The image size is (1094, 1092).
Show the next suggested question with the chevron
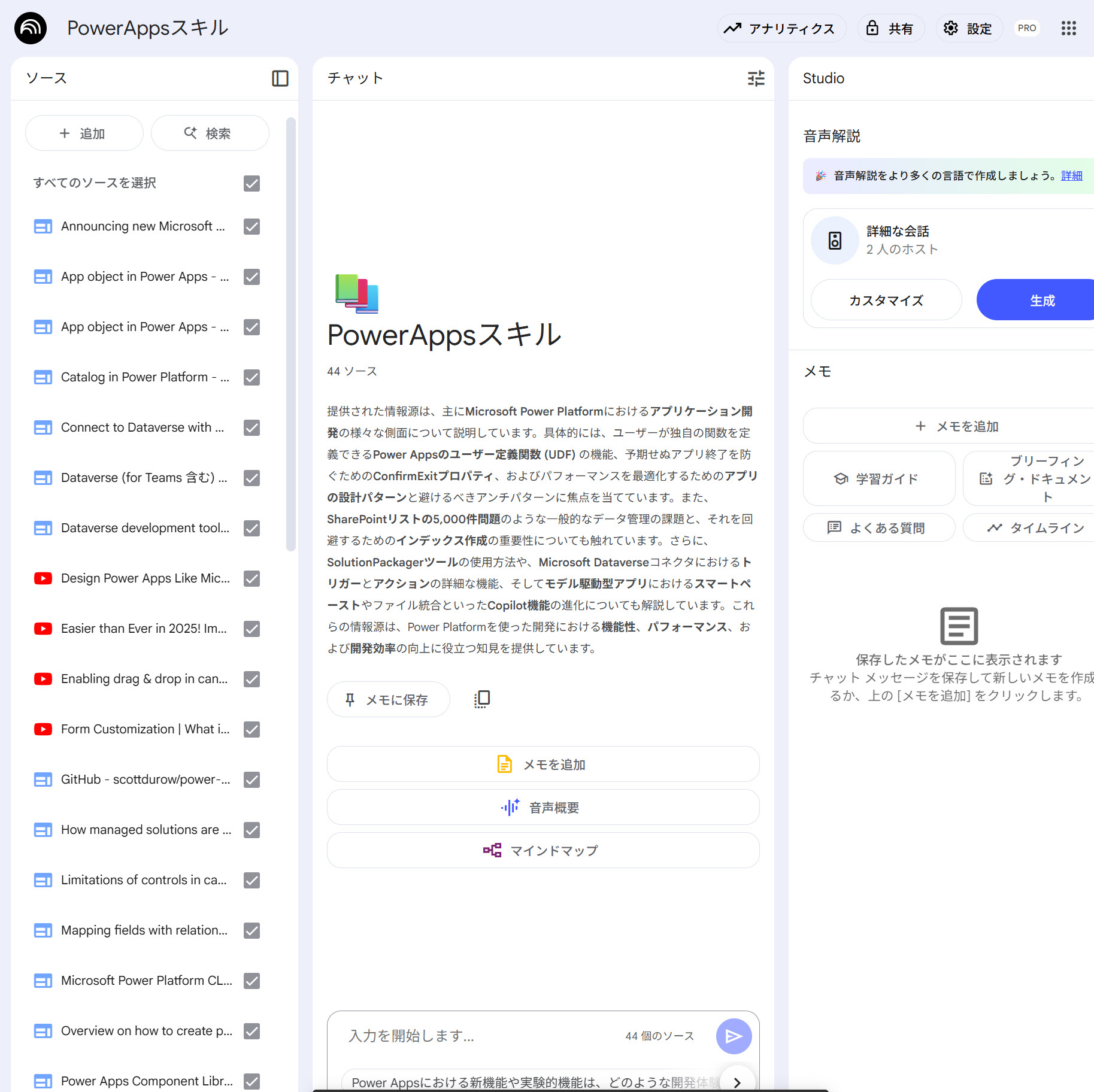tap(737, 1082)
